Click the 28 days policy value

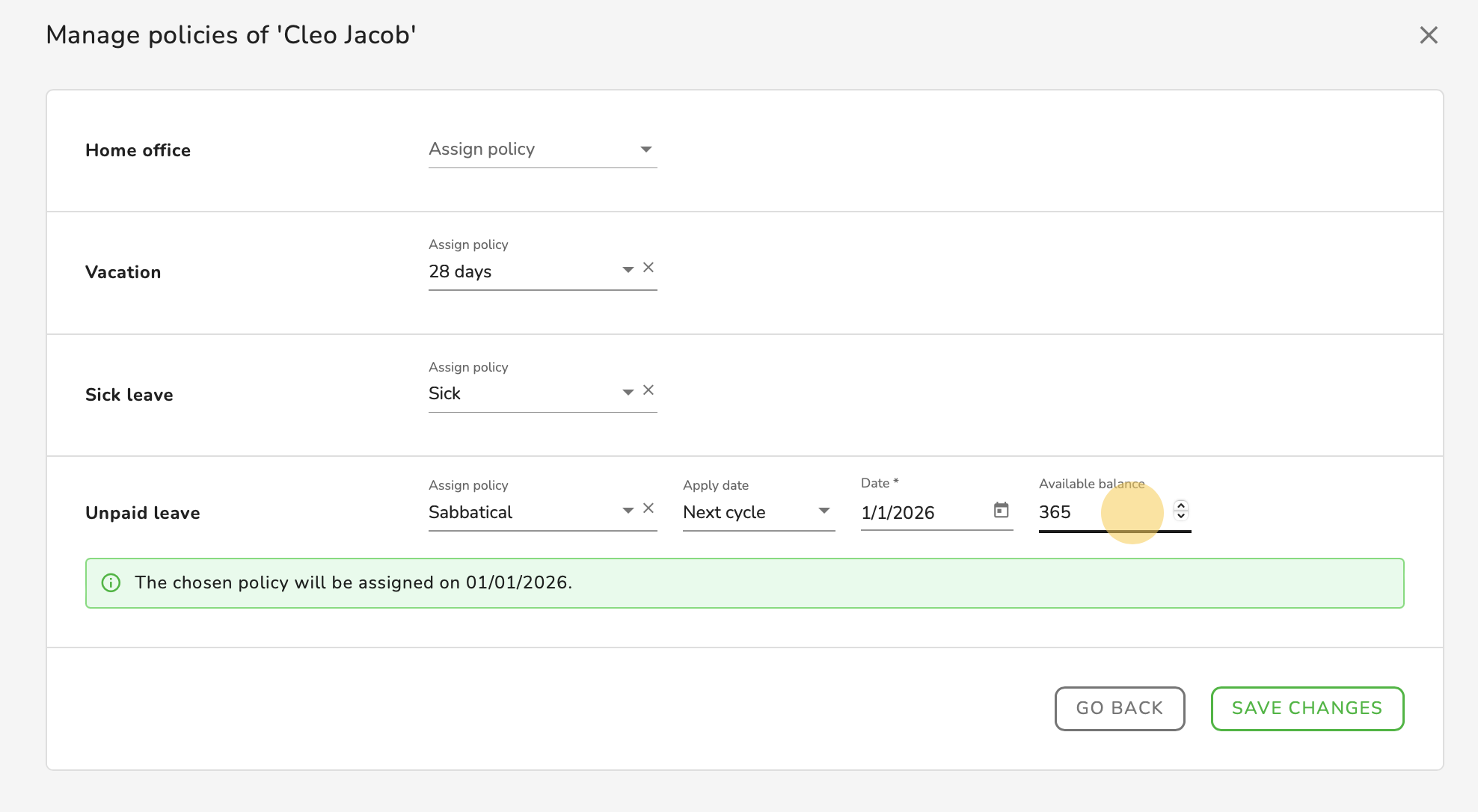pos(461,272)
